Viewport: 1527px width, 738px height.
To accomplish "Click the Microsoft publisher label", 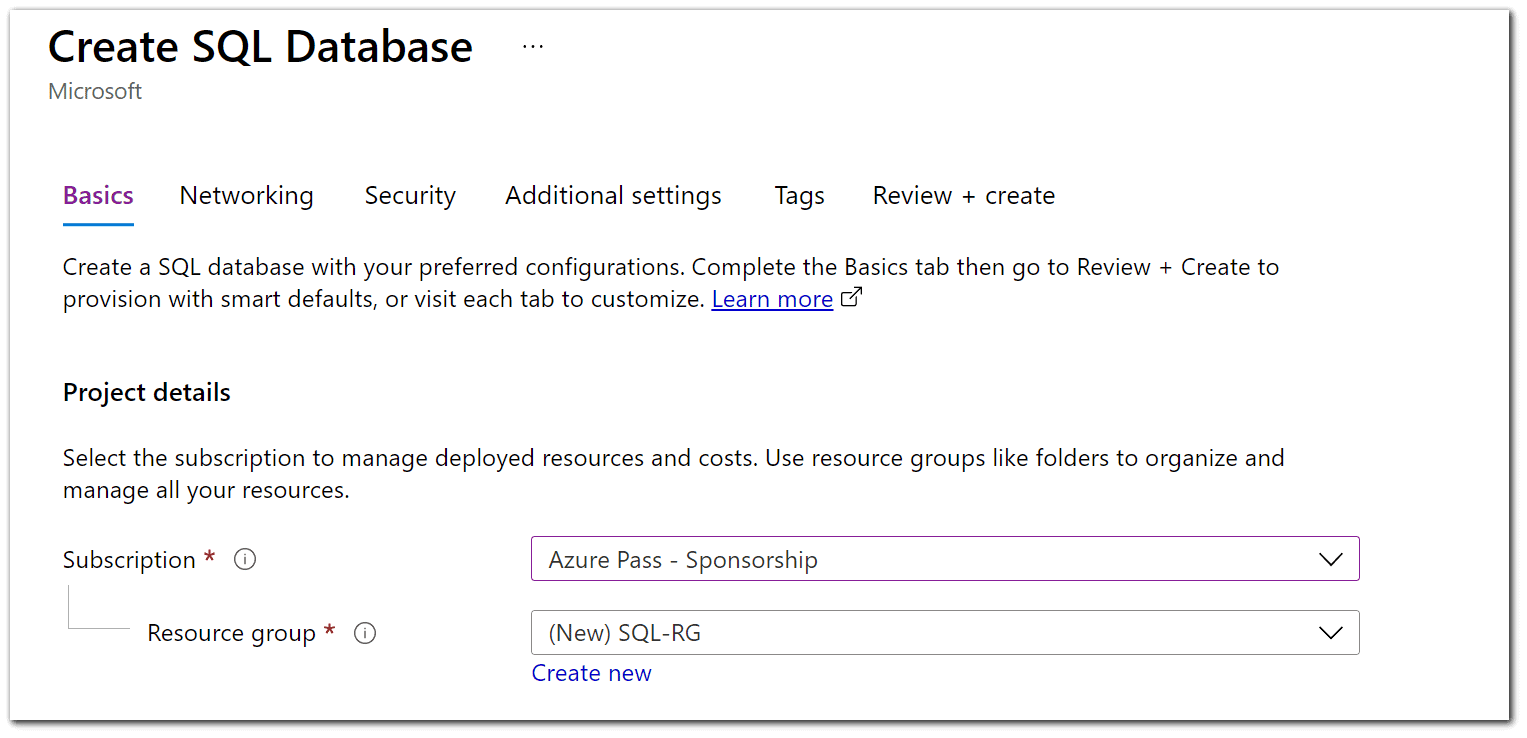I will pos(94,91).
